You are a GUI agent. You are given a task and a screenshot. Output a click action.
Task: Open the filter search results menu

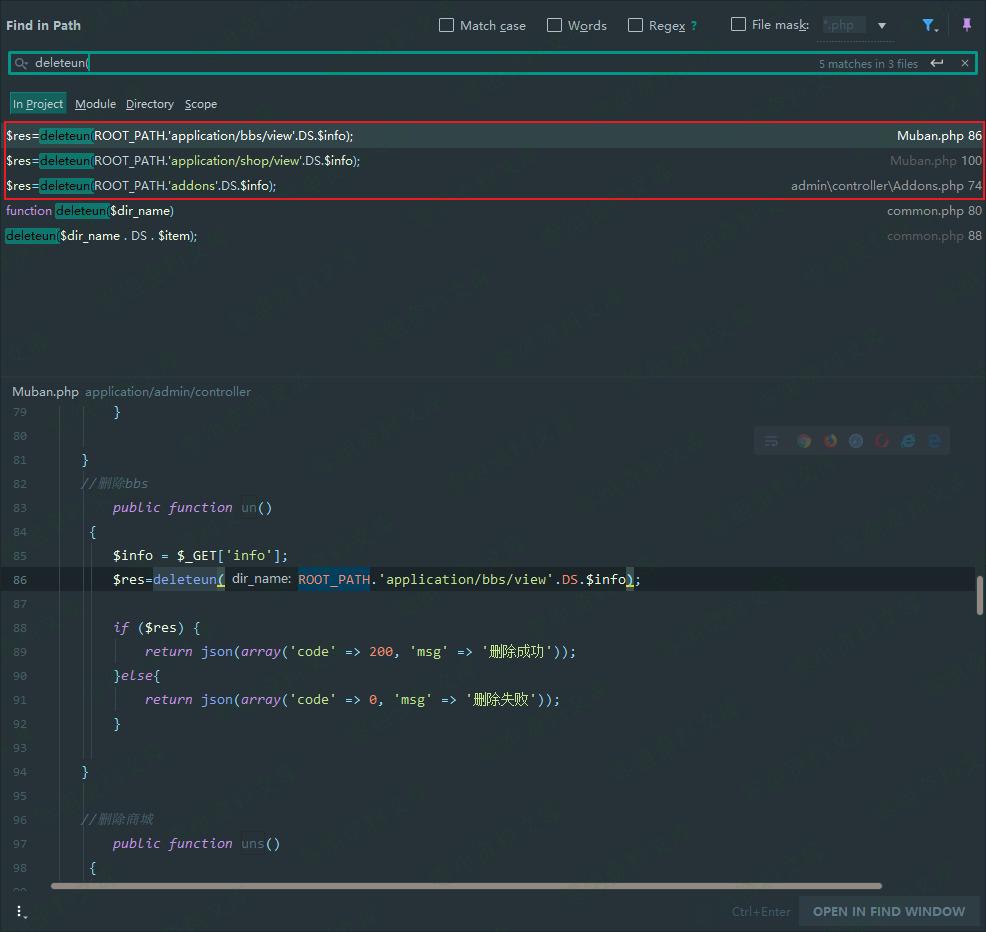coord(929,25)
